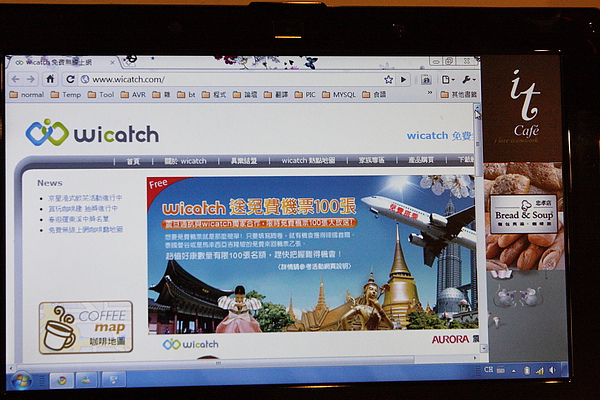The height and width of the screenshot is (400, 600).
Task: Bookmark this page with the star icon
Action: pyautogui.click(x=388, y=80)
